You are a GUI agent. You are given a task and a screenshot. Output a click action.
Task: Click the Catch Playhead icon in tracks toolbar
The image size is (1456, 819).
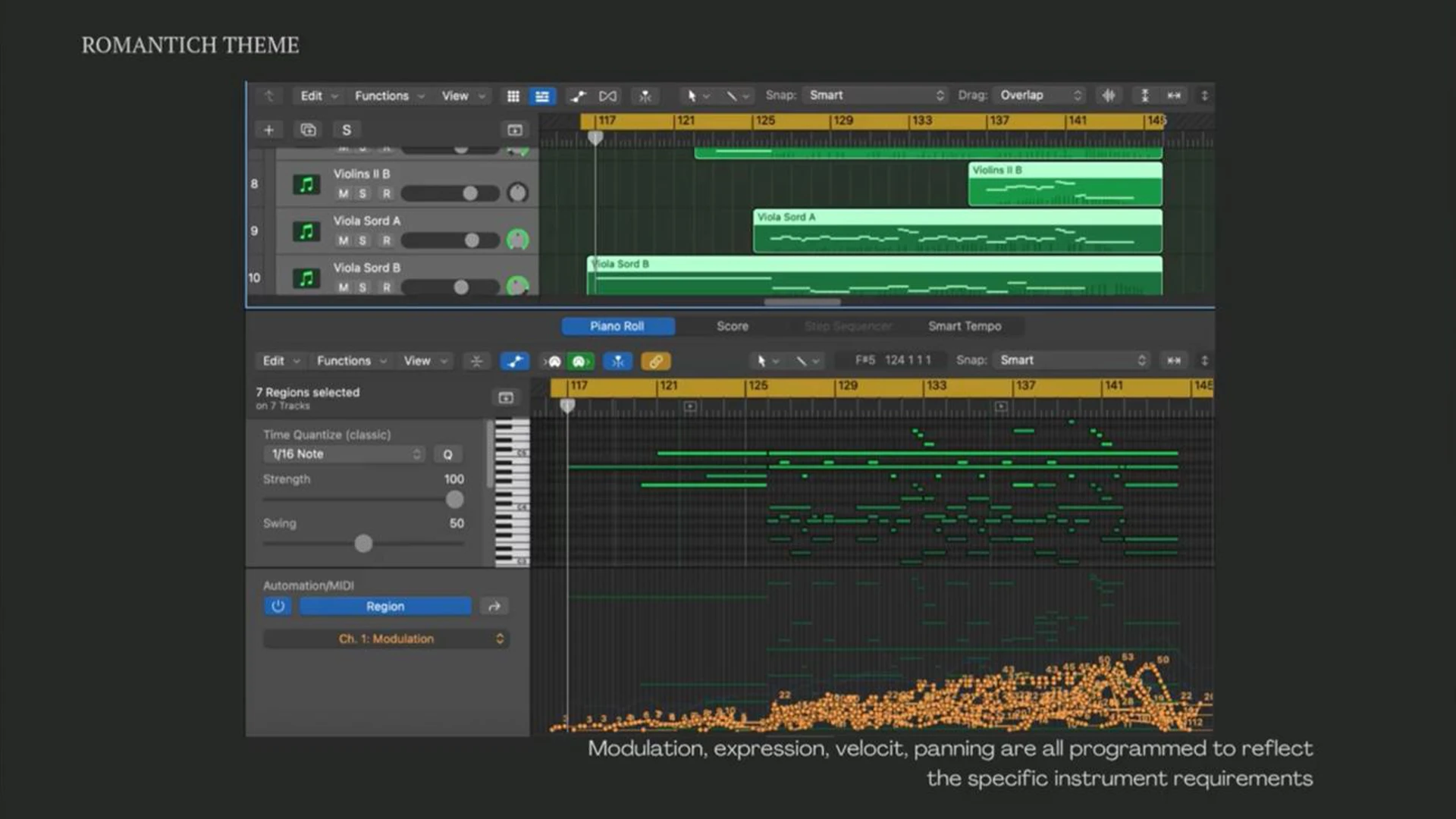pos(645,96)
